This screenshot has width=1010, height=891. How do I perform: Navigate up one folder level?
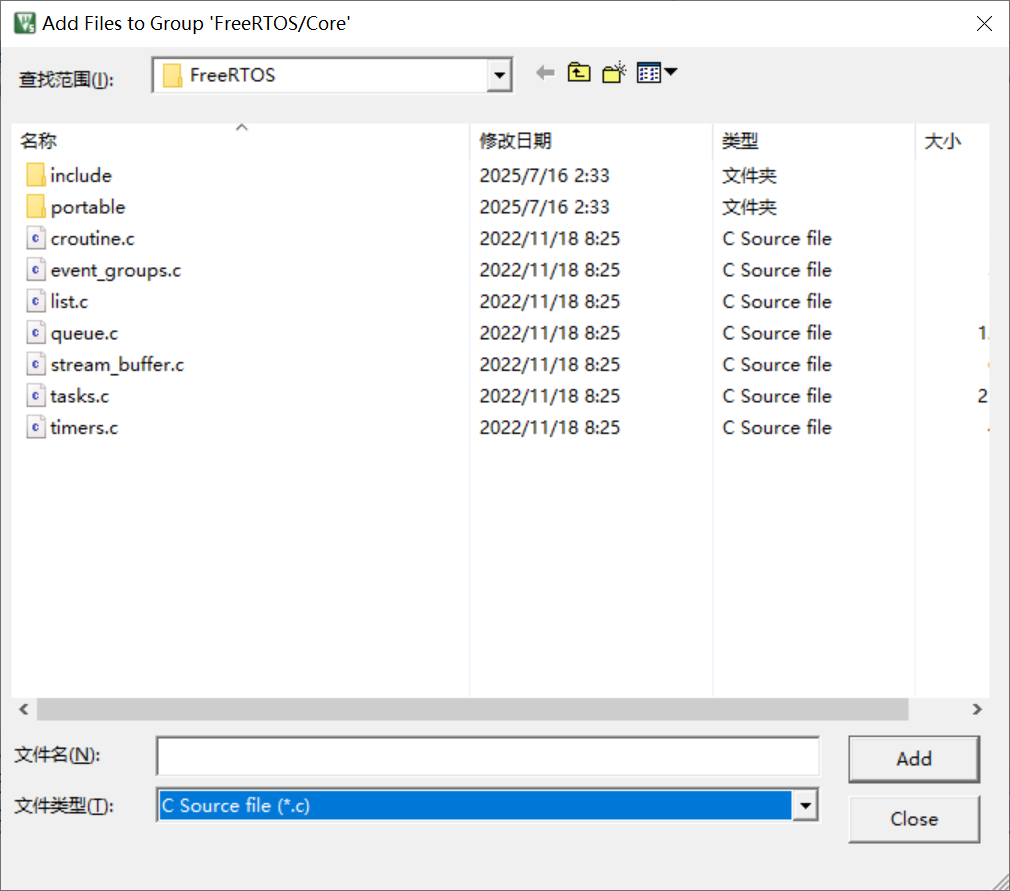(579, 72)
